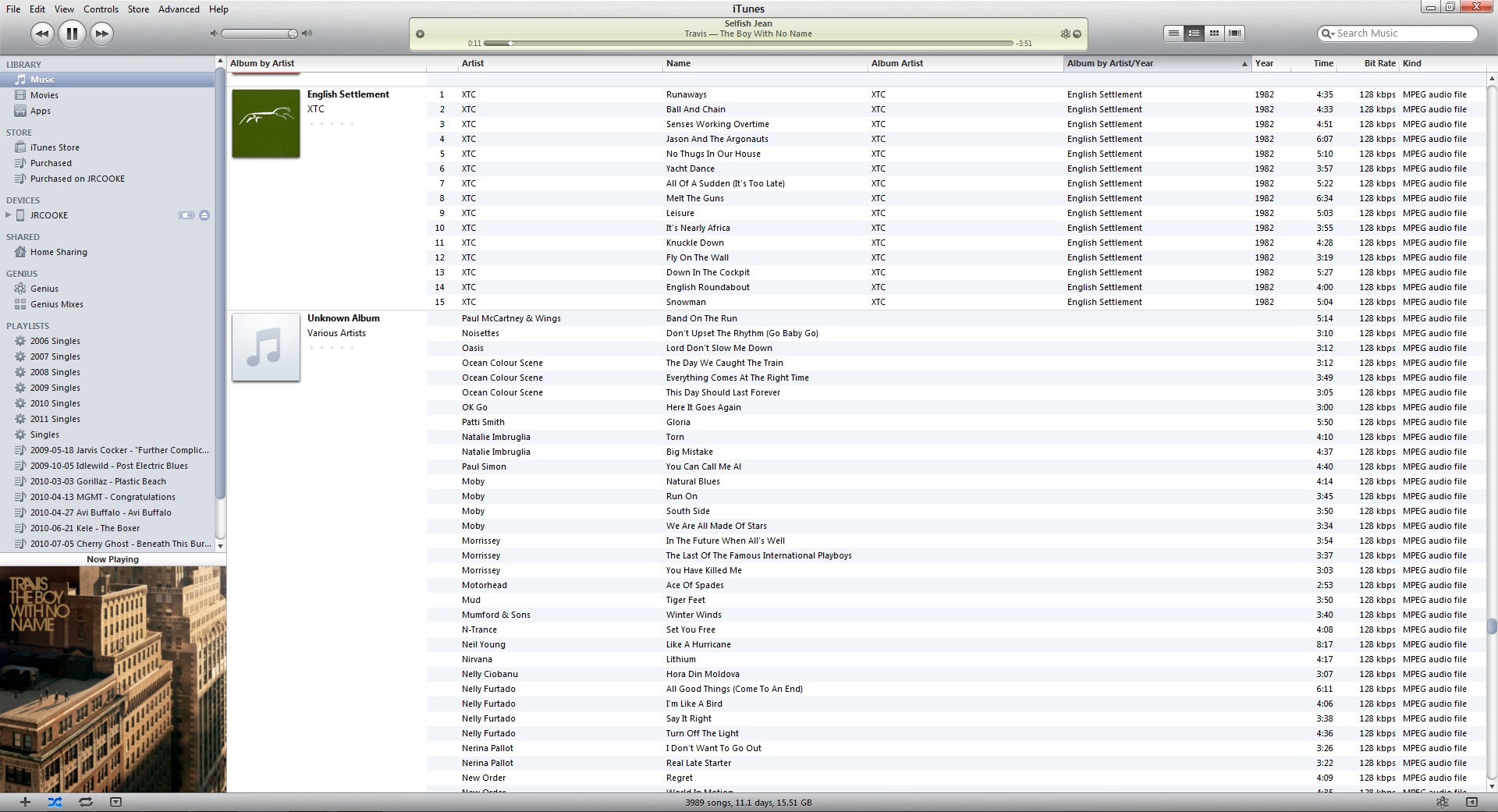Select the Unknown Album artwork placeholder
This screenshot has height=812, width=1498.
click(x=266, y=347)
